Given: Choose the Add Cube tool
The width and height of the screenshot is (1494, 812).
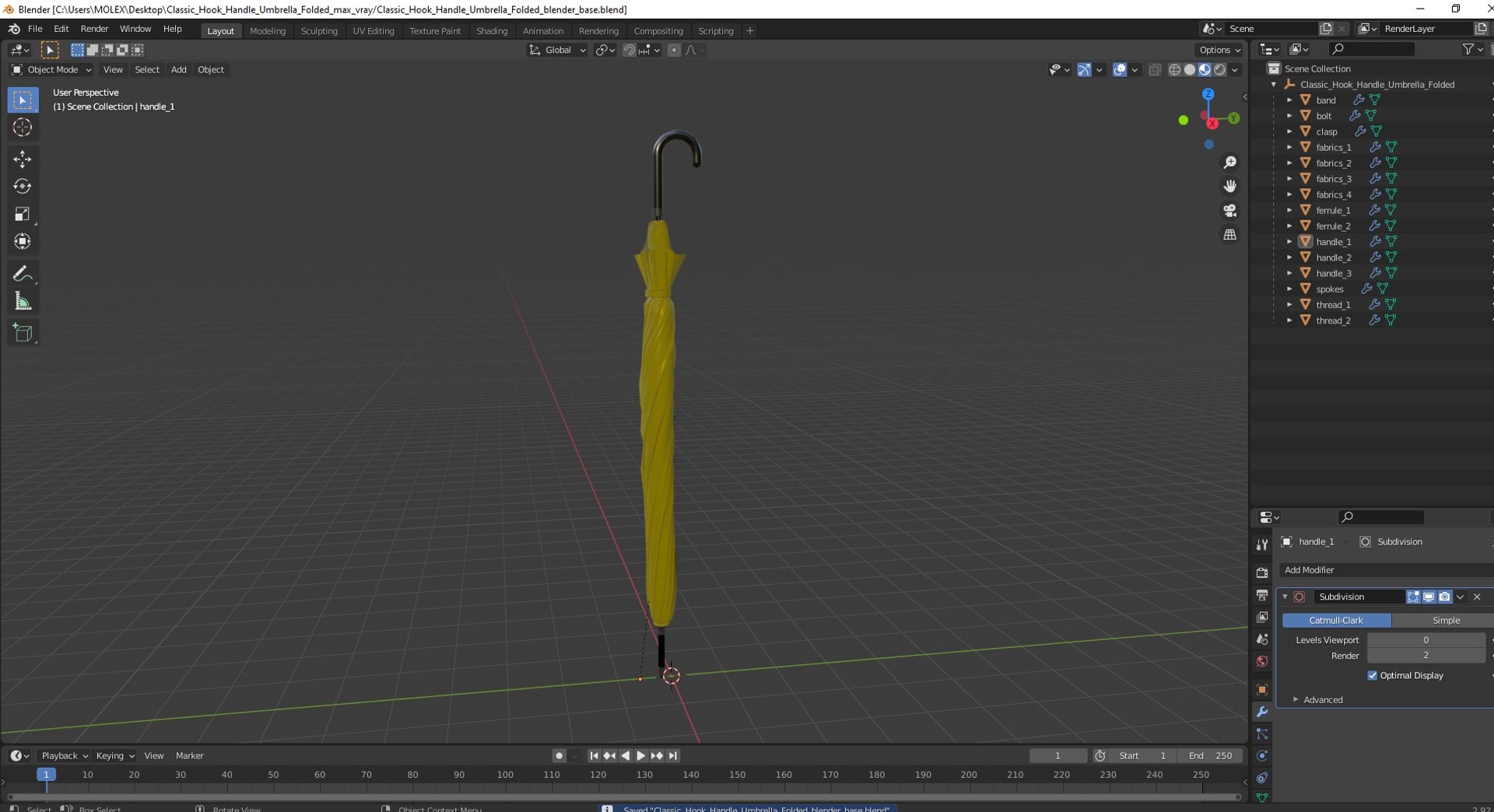Looking at the screenshot, I should (x=23, y=333).
